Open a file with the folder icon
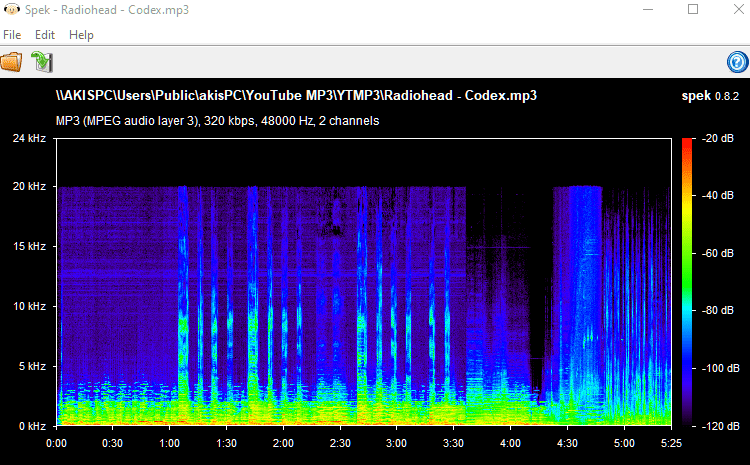This screenshot has width=750, height=465. pos(11,62)
